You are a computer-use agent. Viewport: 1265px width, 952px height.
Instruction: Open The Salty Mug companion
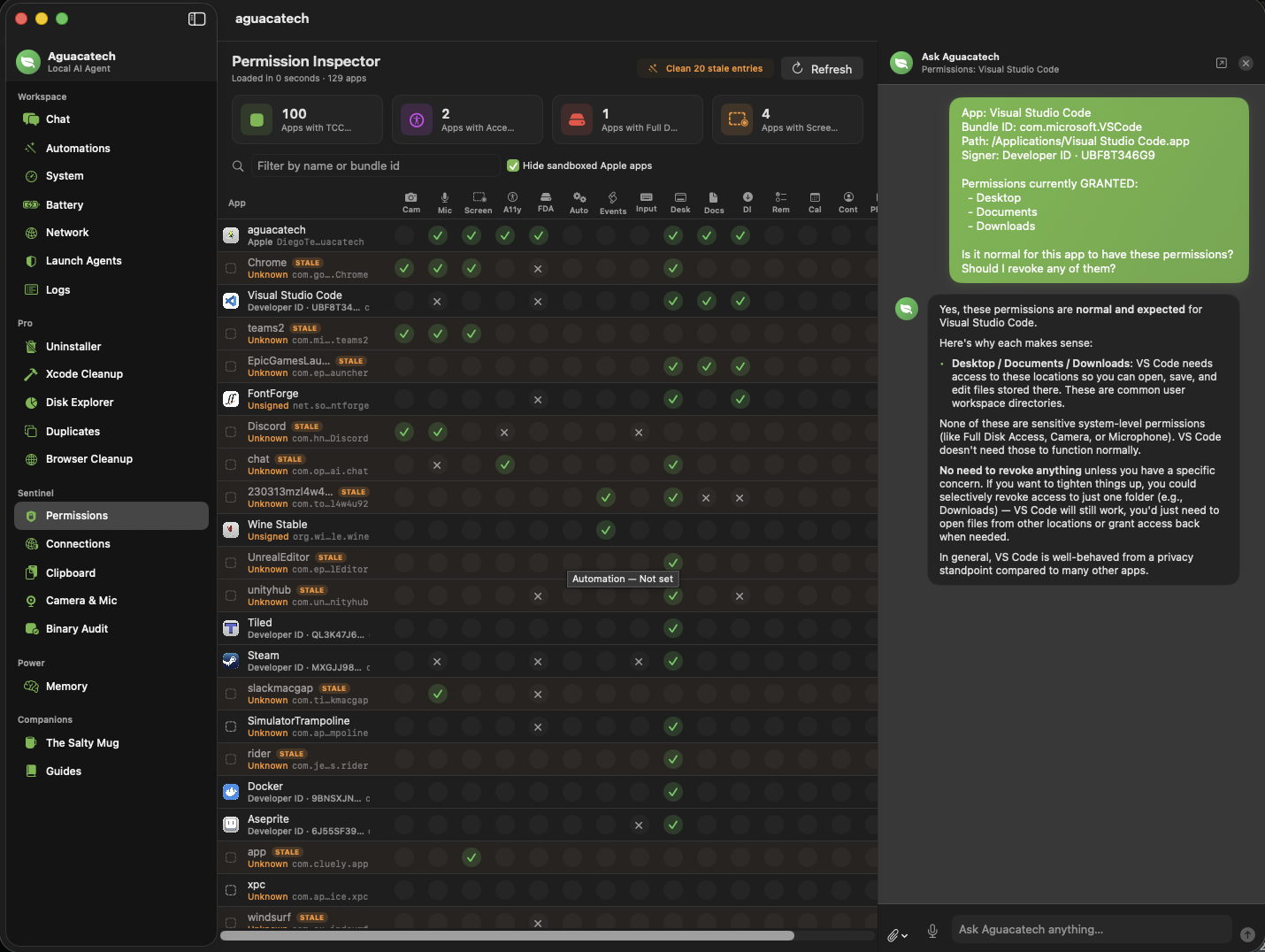coord(111,743)
